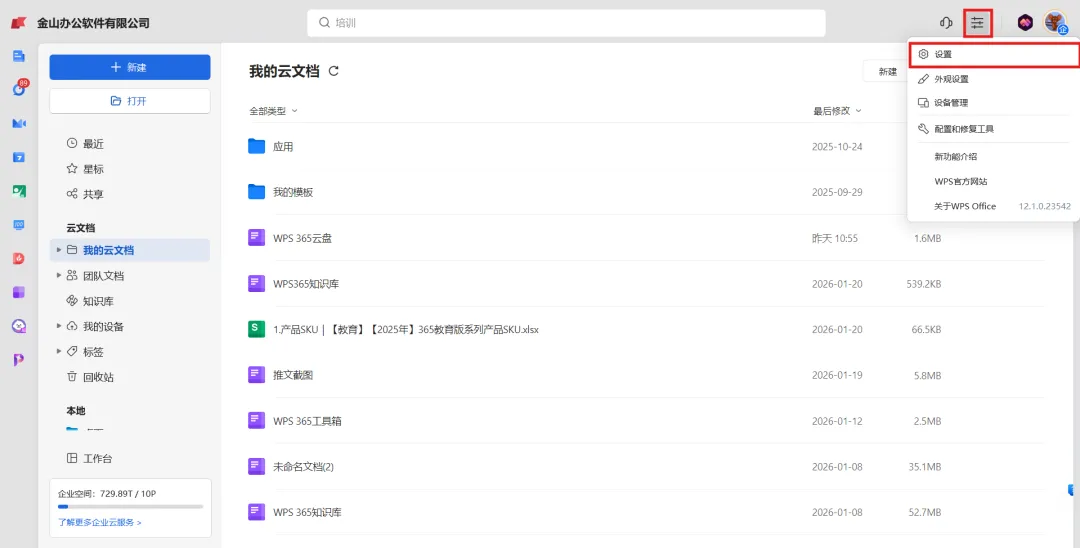Click the blue folder icon beside 应用

[x=256, y=146]
